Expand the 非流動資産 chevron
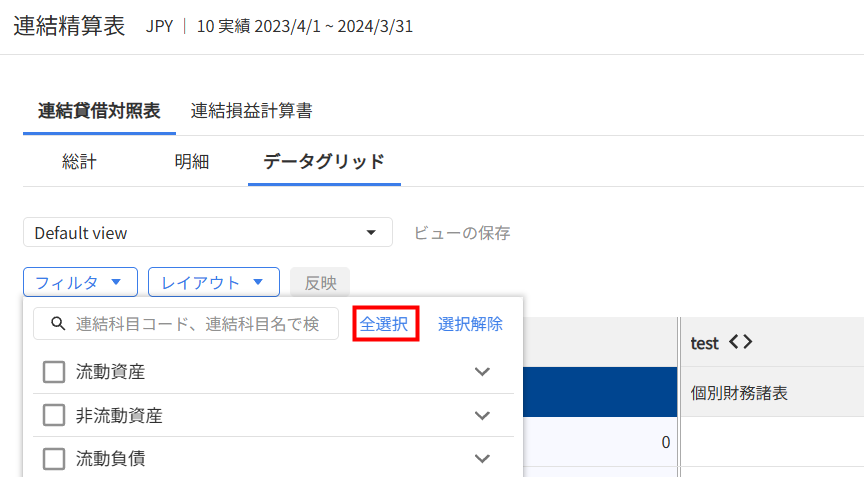Viewport: 864px width, 477px height. pyautogui.click(x=482, y=415)
